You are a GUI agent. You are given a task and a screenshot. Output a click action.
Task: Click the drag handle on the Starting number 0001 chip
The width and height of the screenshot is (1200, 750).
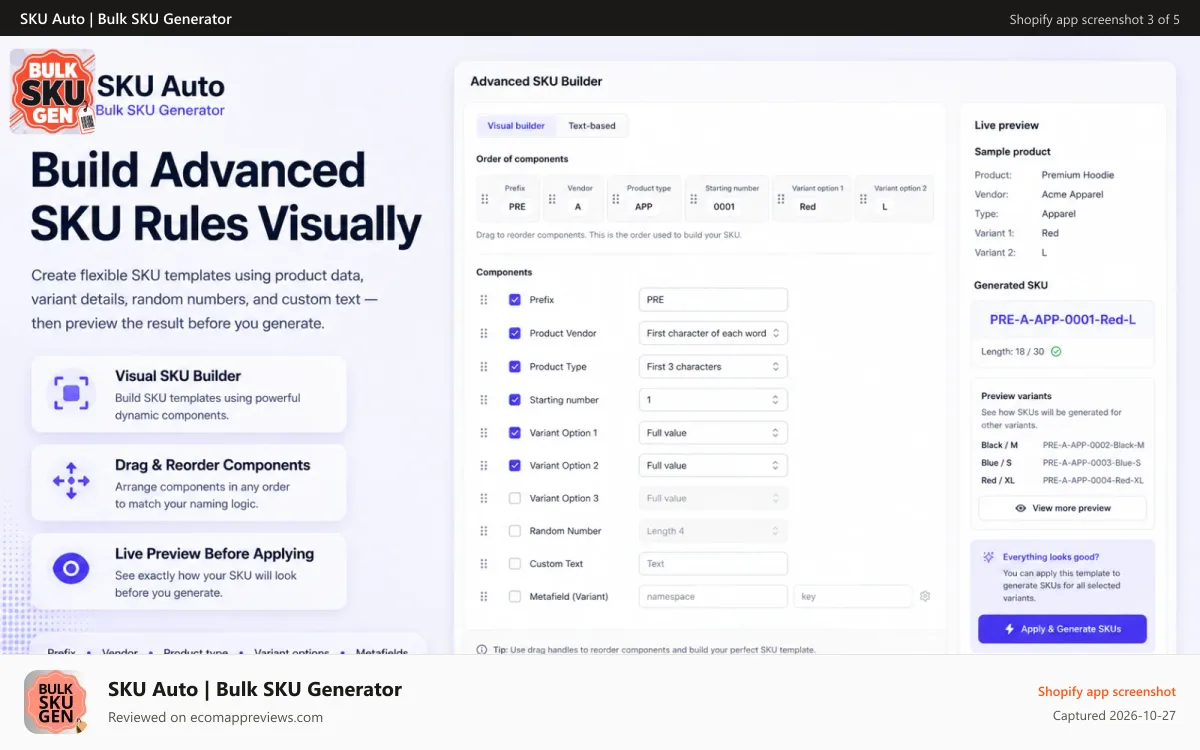(x=695, y=199)
